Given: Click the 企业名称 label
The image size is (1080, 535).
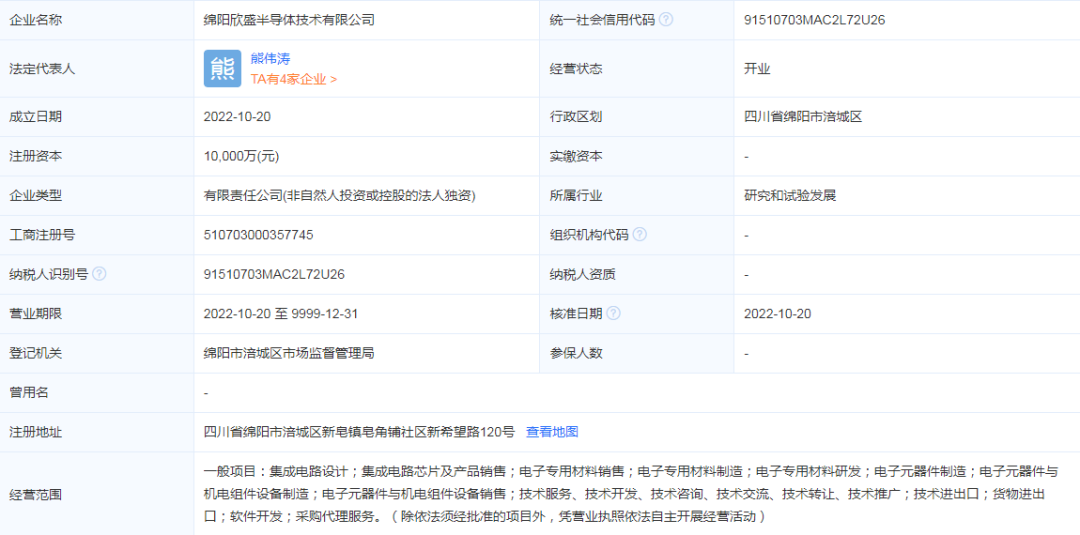Looking at the screenshot, I should point(36,20).
